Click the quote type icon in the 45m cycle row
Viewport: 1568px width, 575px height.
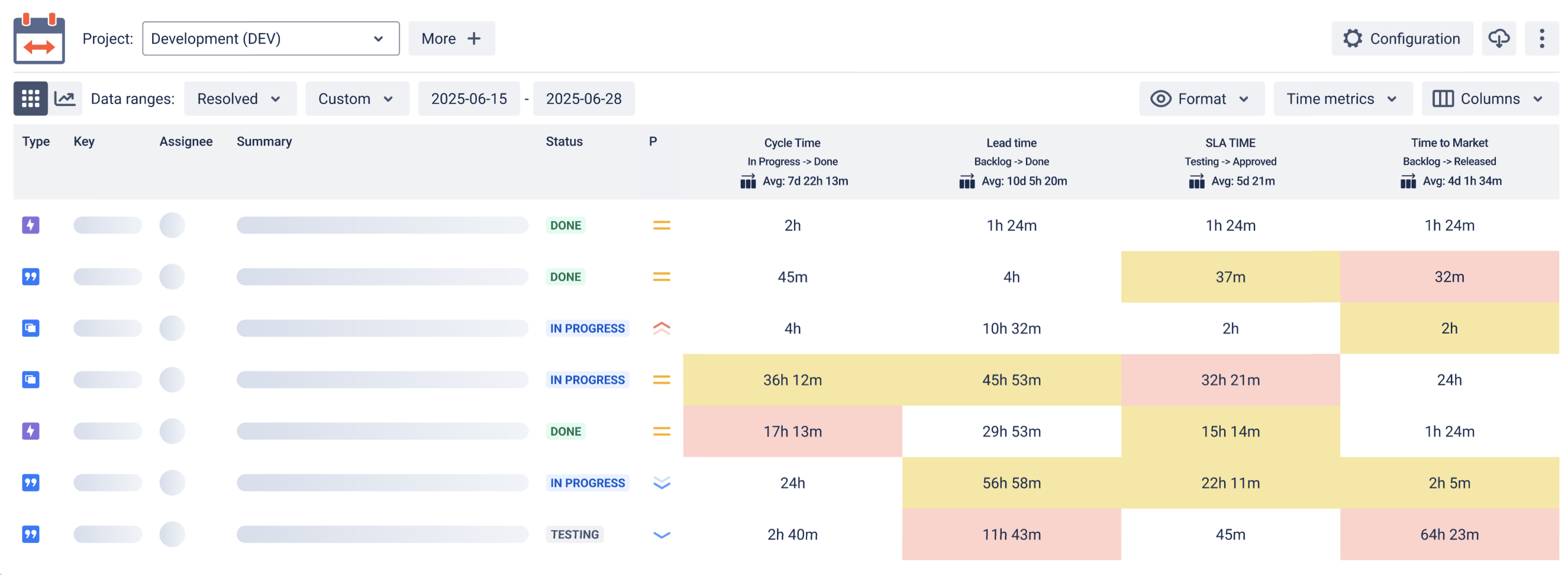[x=30, y=277]
